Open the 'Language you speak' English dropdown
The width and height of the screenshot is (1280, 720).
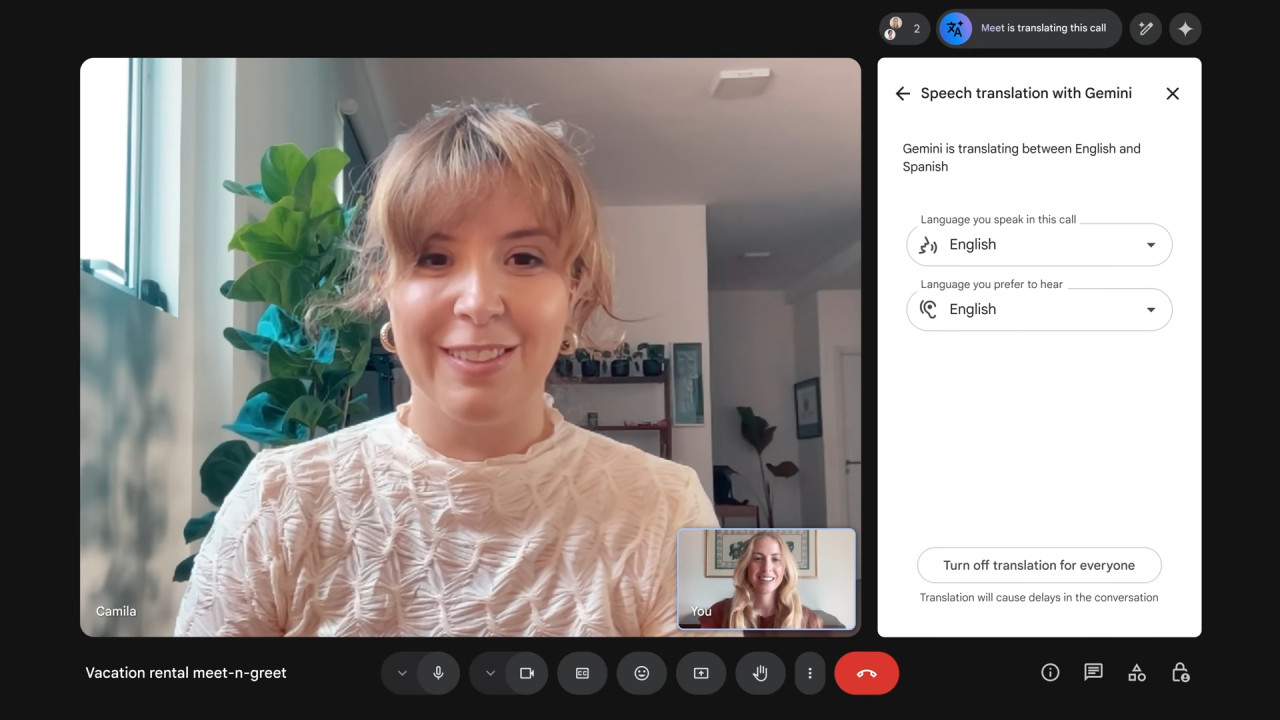click(x=1039, y=245)
